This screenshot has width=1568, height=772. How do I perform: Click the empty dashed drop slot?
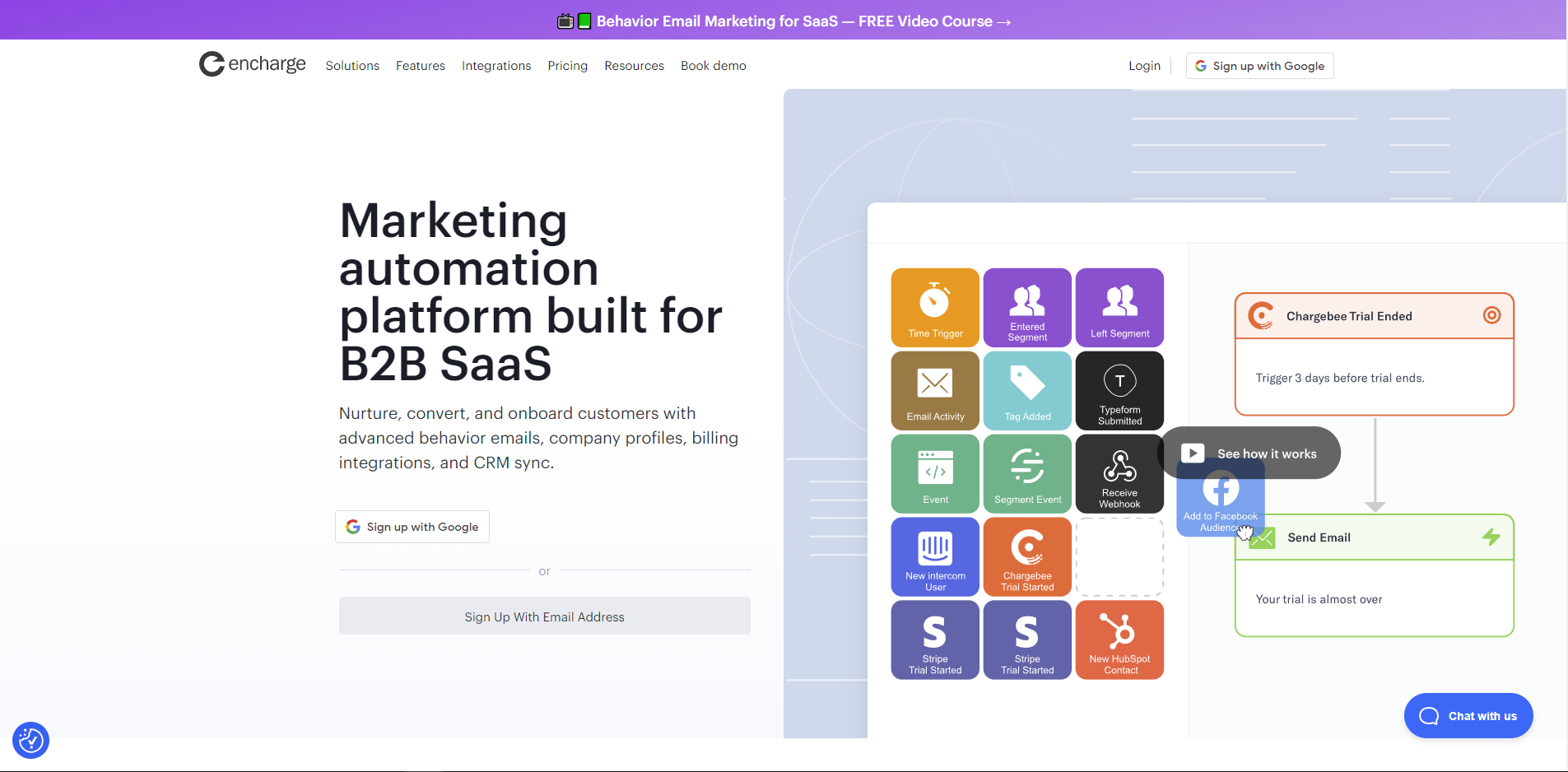point(1119,557)
